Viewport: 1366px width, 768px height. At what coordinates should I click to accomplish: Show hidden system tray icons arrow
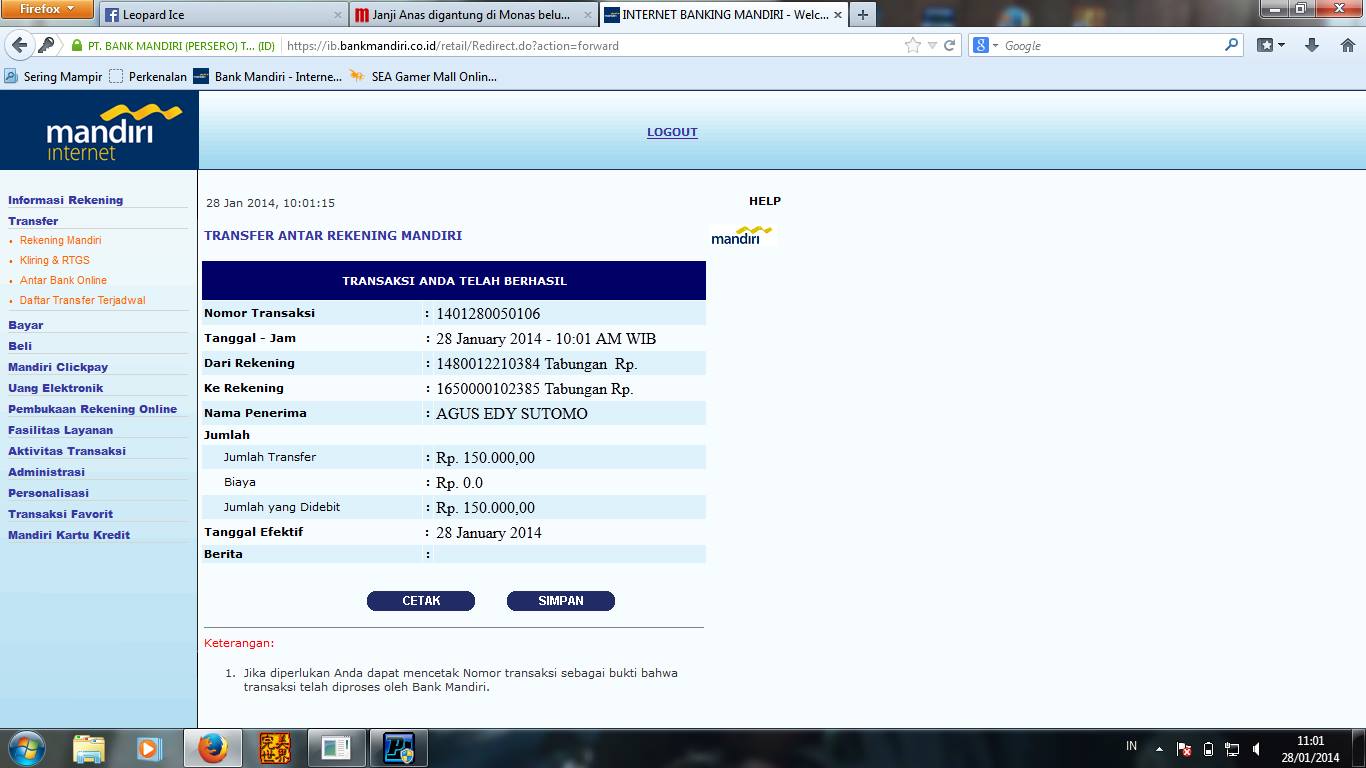coord(1159,749)
